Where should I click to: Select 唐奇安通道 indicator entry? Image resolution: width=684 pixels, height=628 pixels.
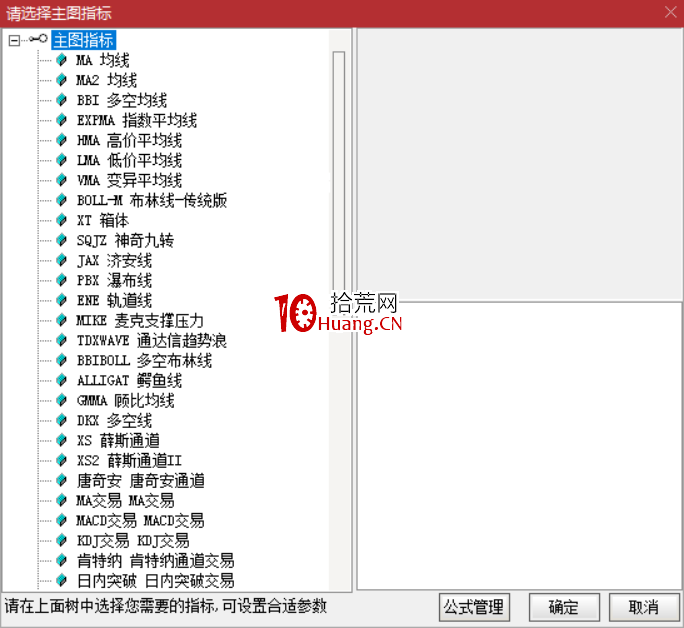(141, 480)
